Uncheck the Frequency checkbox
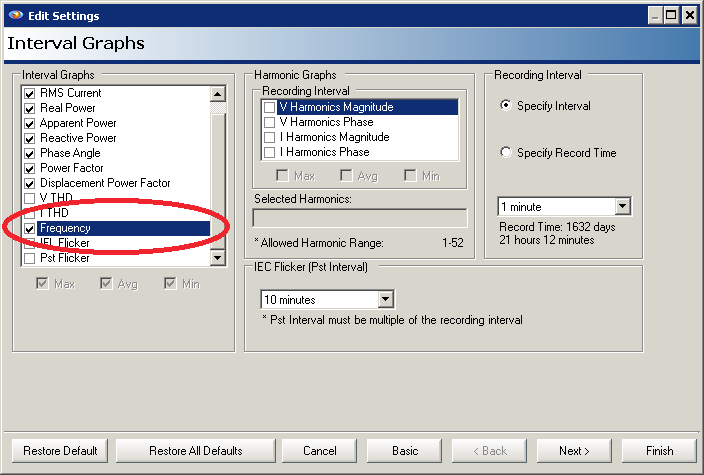The height and width of the screenshot is (475, 704). (x=30, y=229)
